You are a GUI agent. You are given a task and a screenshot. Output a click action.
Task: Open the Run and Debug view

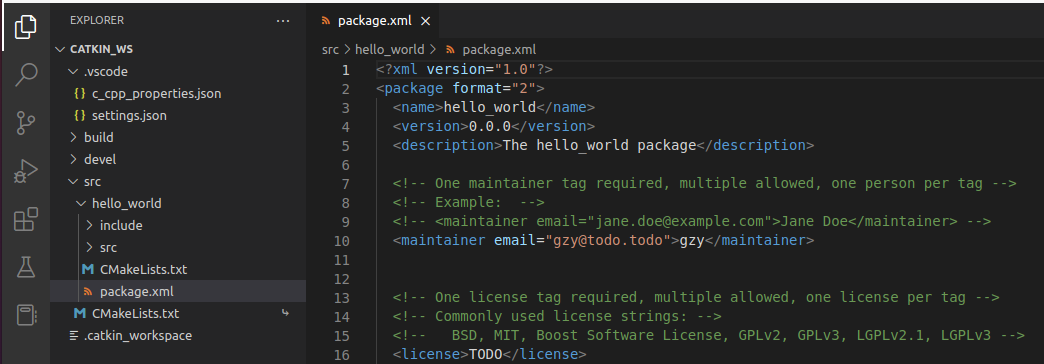(x=25, y=171)
